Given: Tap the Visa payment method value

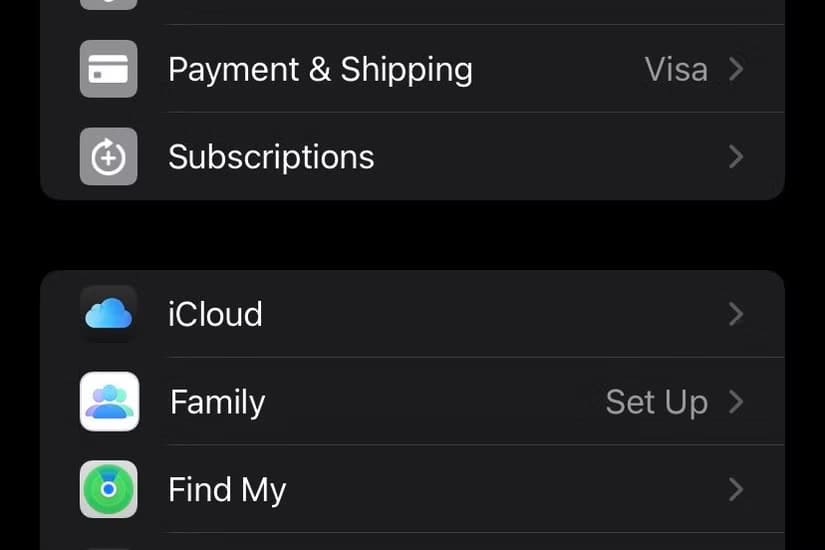Looking at the screenshot, I should pos(676,69).
